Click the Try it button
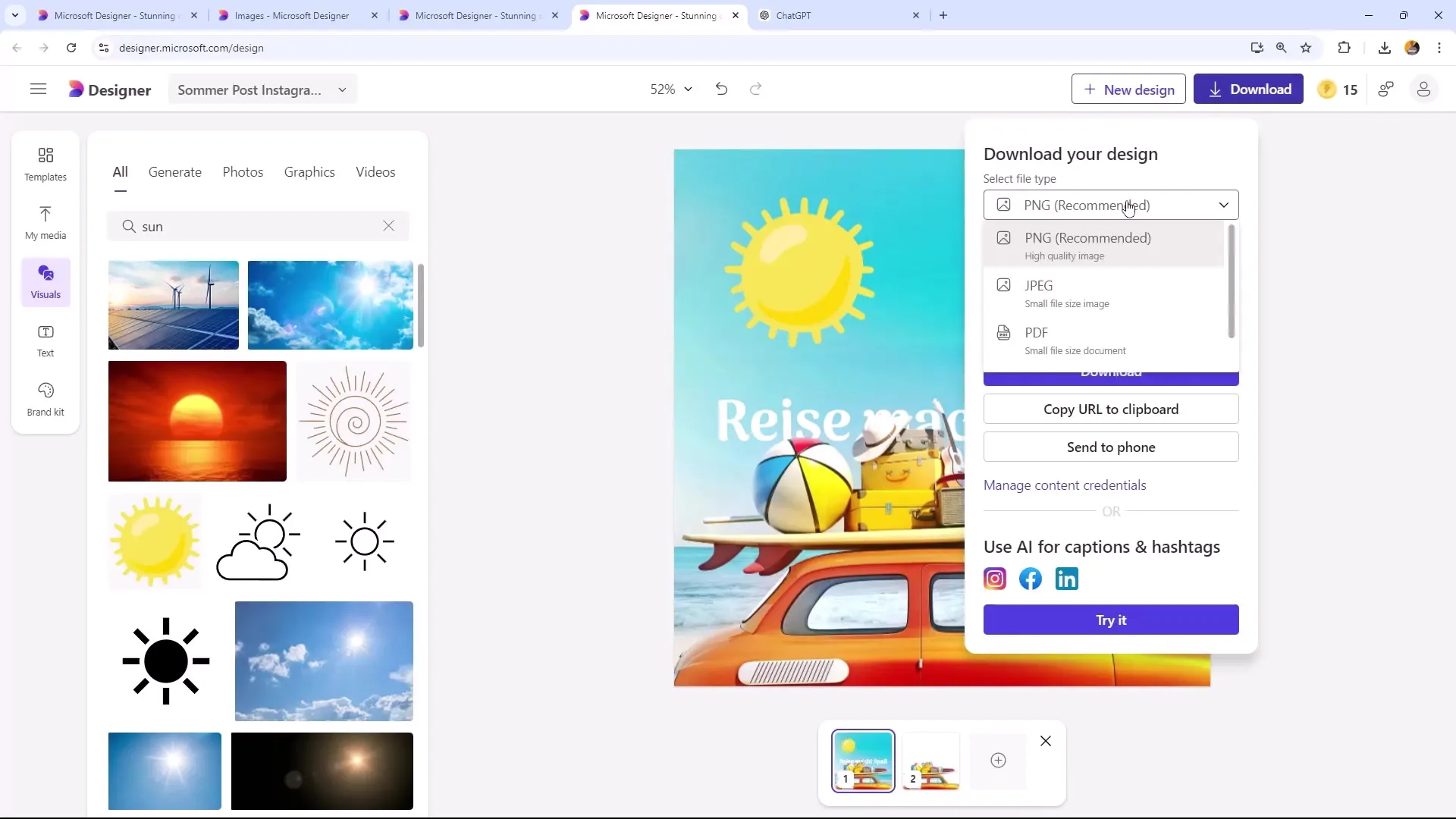Image resolution: width=1456 pixels, height=819 pixels. (x=1111, y=620)
